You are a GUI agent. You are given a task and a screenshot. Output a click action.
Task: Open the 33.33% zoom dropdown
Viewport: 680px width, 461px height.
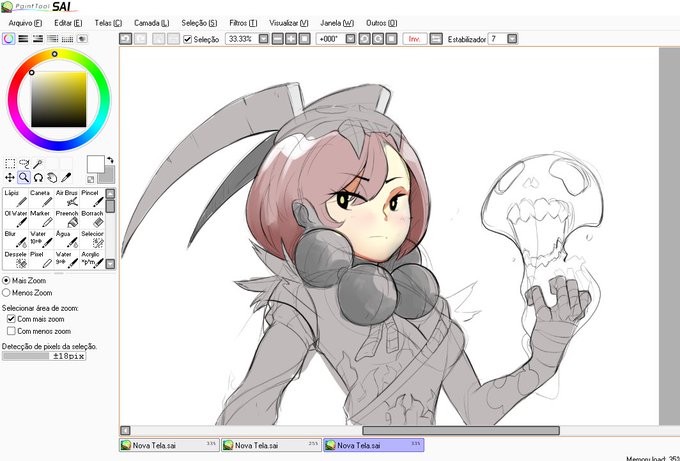point(264,39)
